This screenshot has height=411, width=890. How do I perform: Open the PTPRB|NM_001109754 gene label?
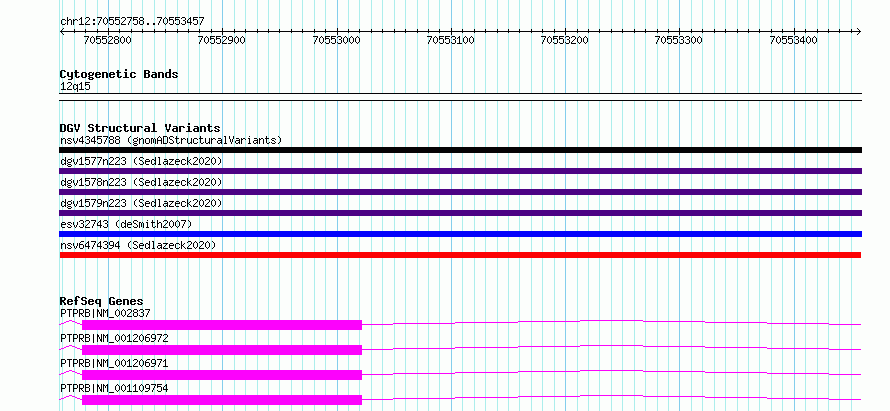coord(114,388)
